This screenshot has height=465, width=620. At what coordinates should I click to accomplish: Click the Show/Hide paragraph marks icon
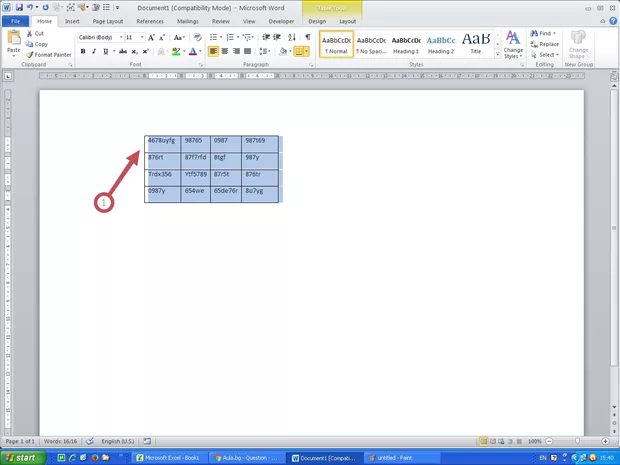308,37
